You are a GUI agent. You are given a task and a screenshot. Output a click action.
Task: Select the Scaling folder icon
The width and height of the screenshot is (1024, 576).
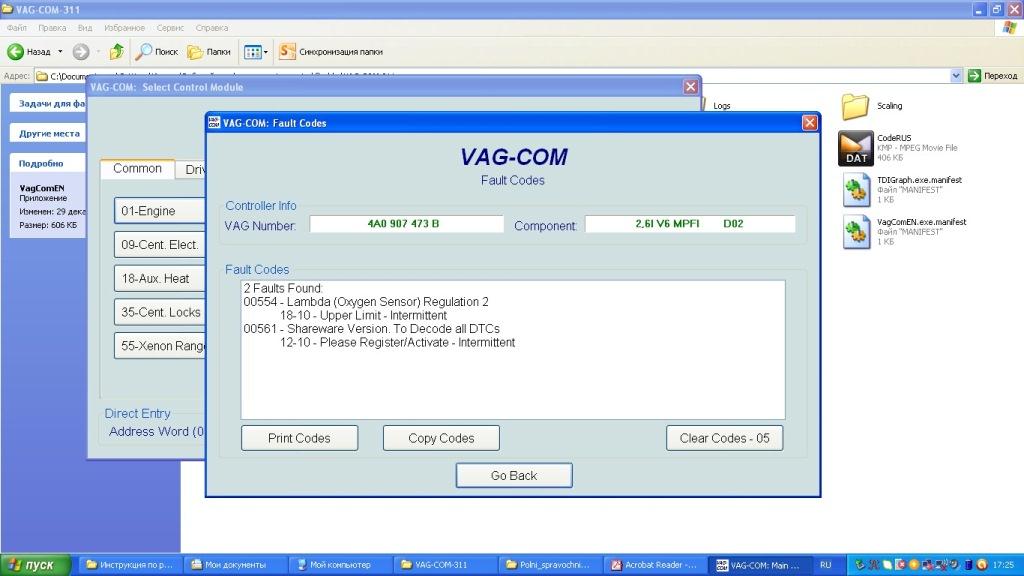tap(856, 106)
